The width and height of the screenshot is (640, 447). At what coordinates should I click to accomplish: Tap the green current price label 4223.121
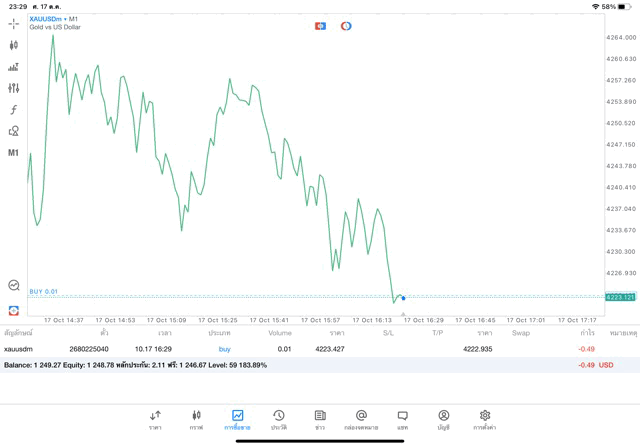tap(620, 297)
